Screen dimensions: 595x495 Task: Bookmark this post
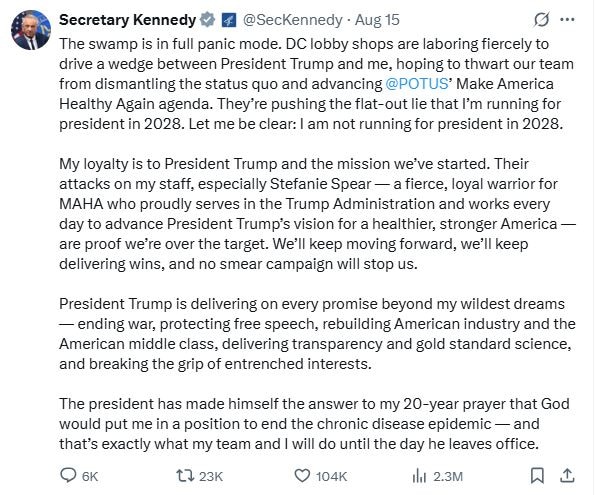pos(537,476)
